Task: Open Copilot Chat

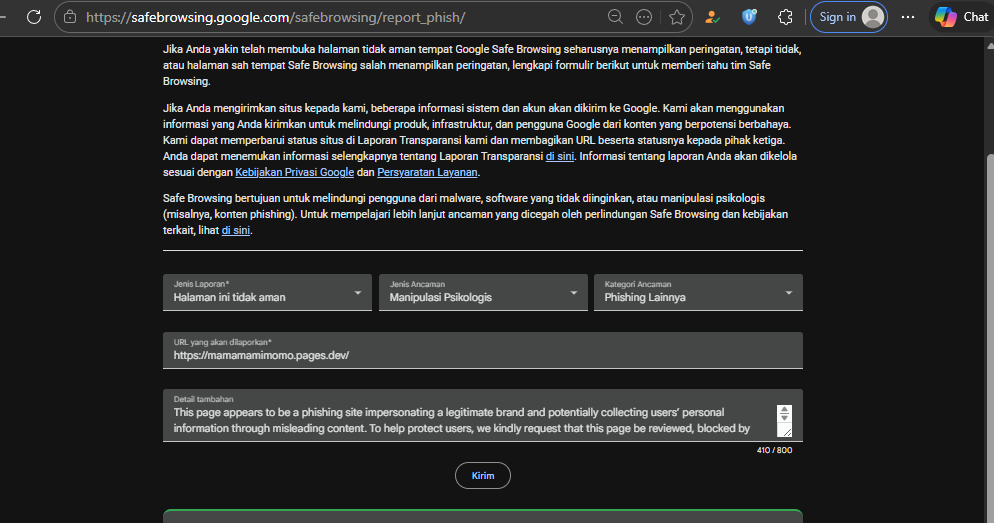Action: pos(961,17)
